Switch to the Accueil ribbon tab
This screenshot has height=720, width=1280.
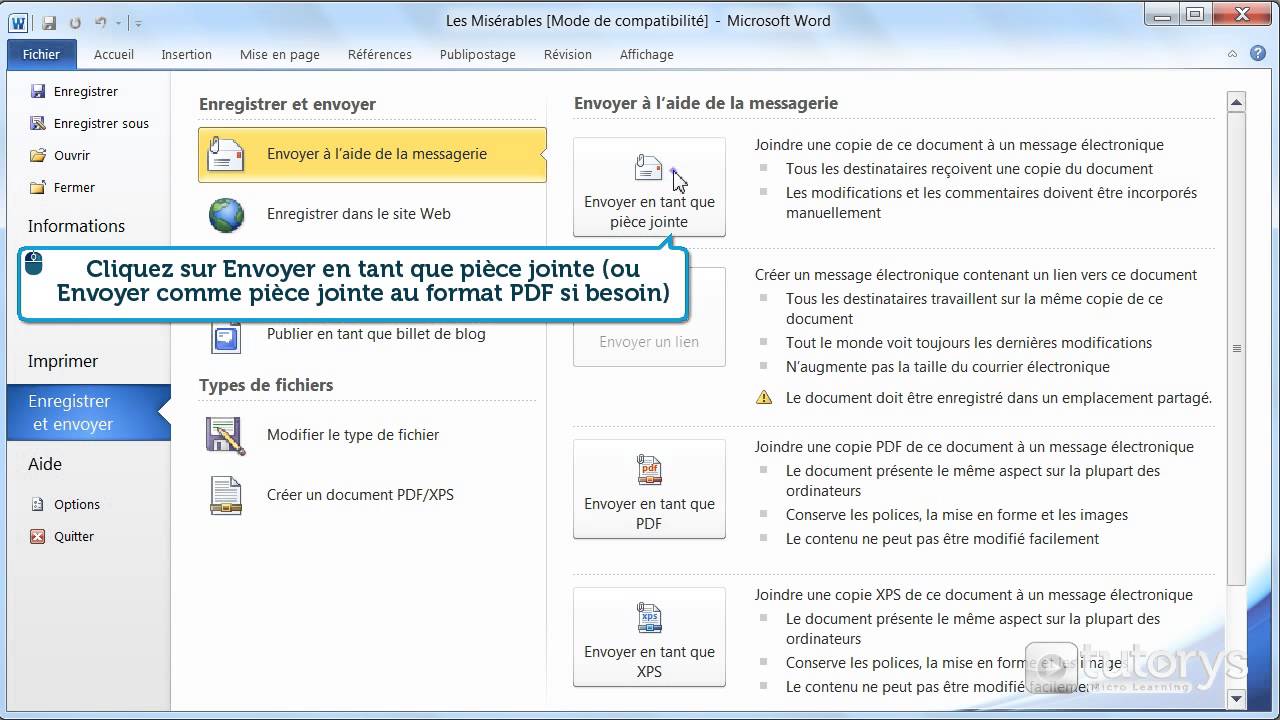click(113, 54)
